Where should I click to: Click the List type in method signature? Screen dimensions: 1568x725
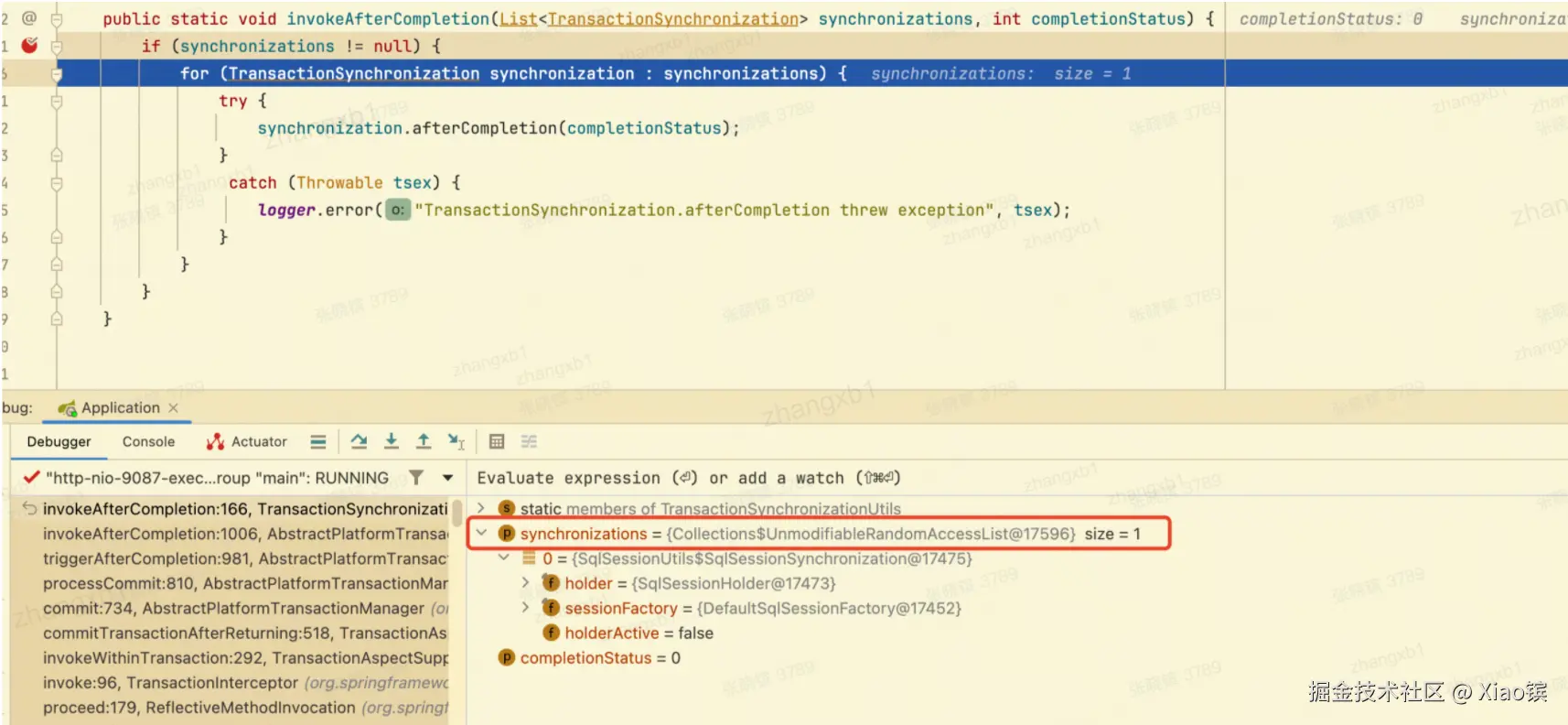pyautogui.click(x=518, y=19)
